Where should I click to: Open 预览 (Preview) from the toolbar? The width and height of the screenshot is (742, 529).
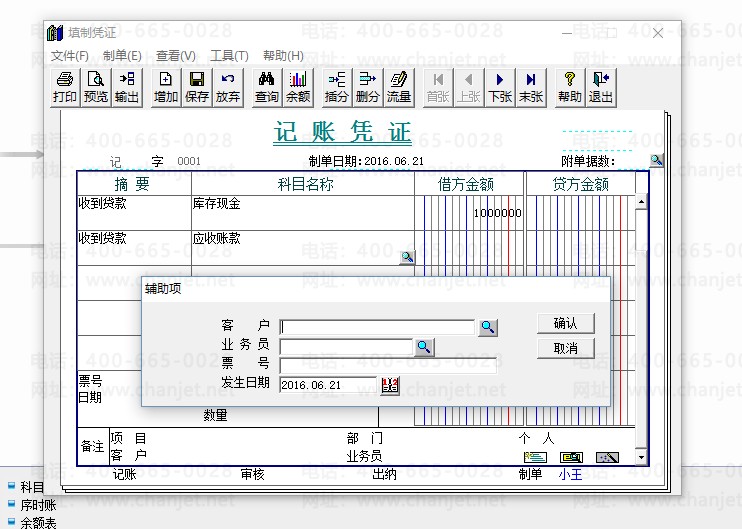(x=96, y=87)
